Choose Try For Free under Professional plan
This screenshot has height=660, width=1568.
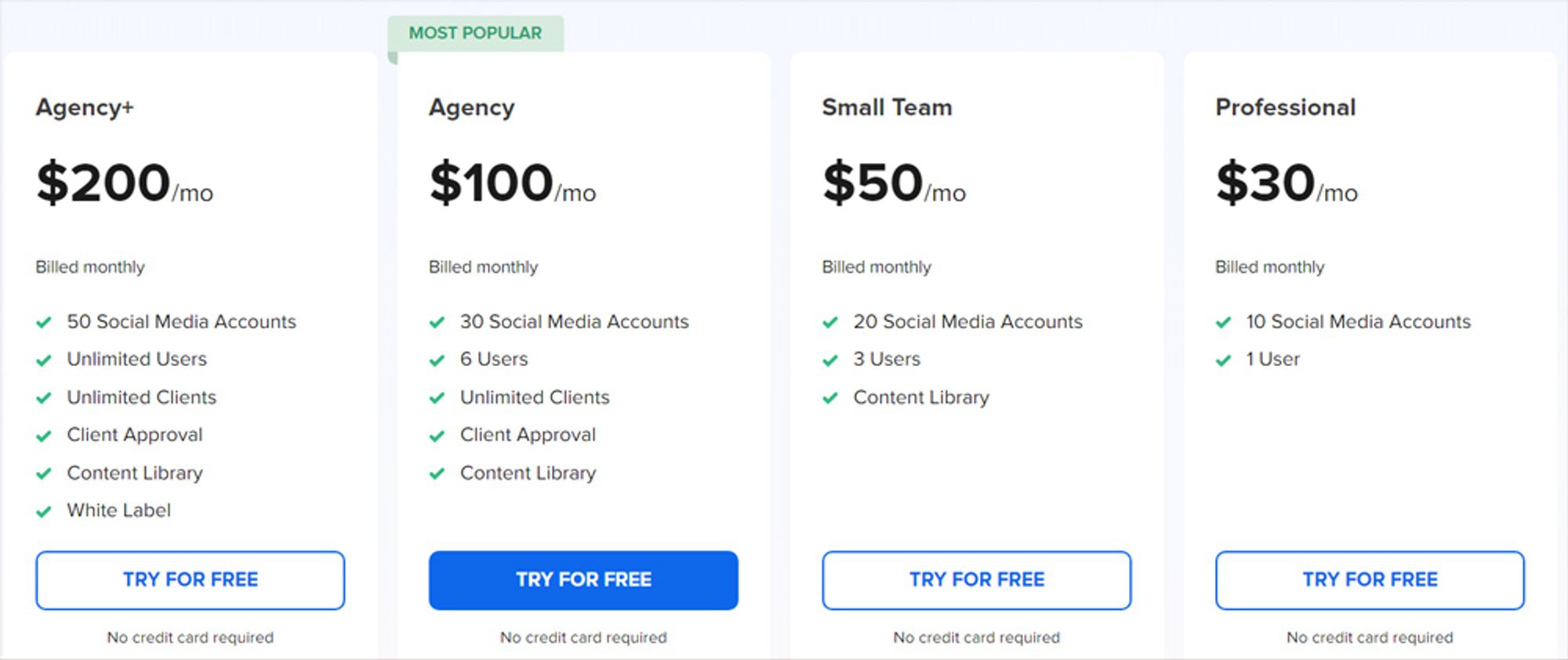1370,580
